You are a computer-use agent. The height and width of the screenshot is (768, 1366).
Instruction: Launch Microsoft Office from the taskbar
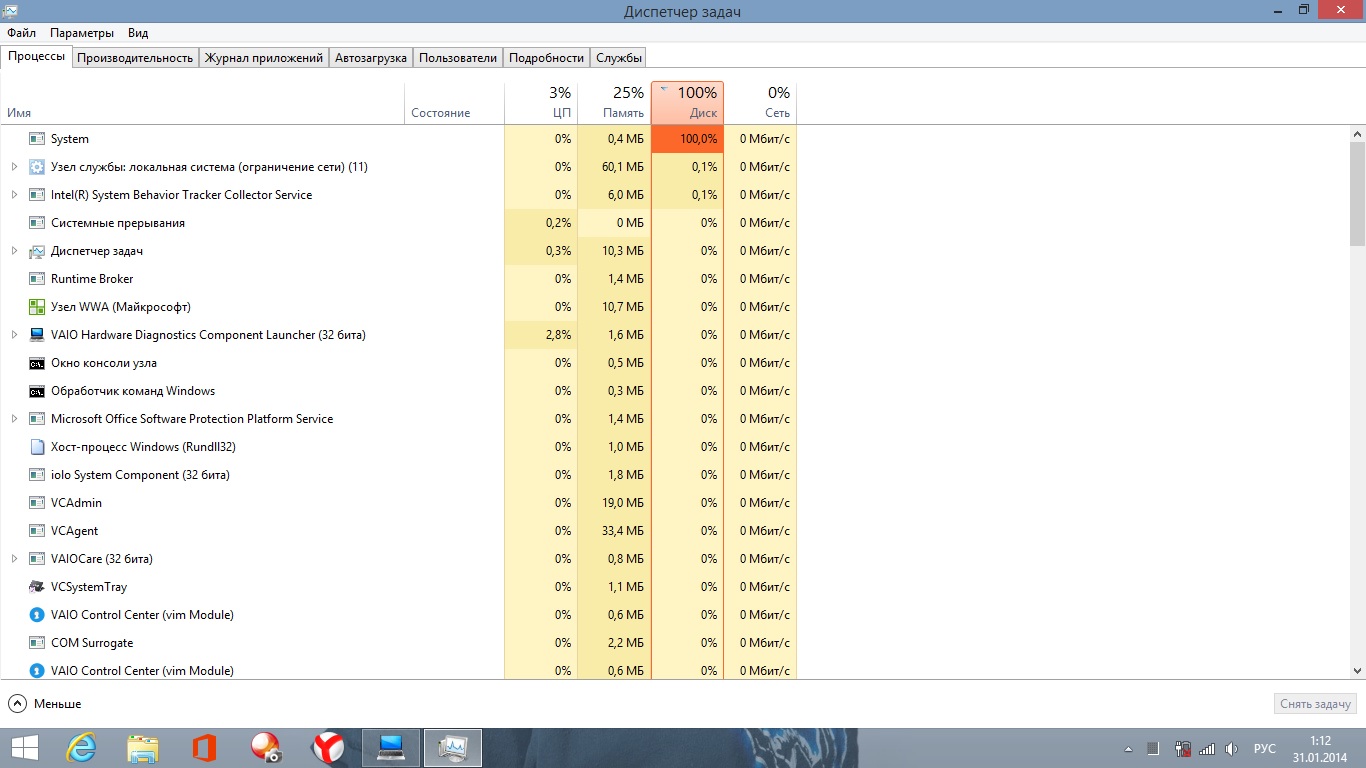click(x=204, y=748)
